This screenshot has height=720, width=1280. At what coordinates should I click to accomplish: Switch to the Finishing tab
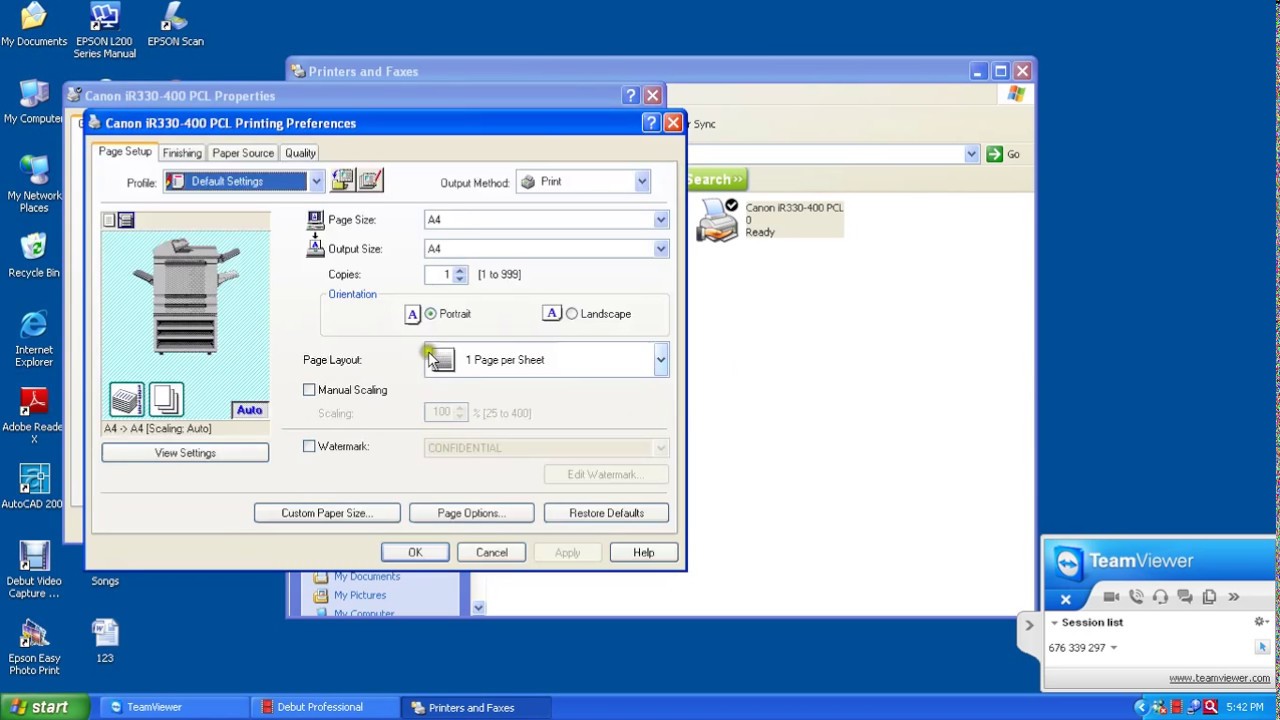pyautogui.click(x=182, y=153)
